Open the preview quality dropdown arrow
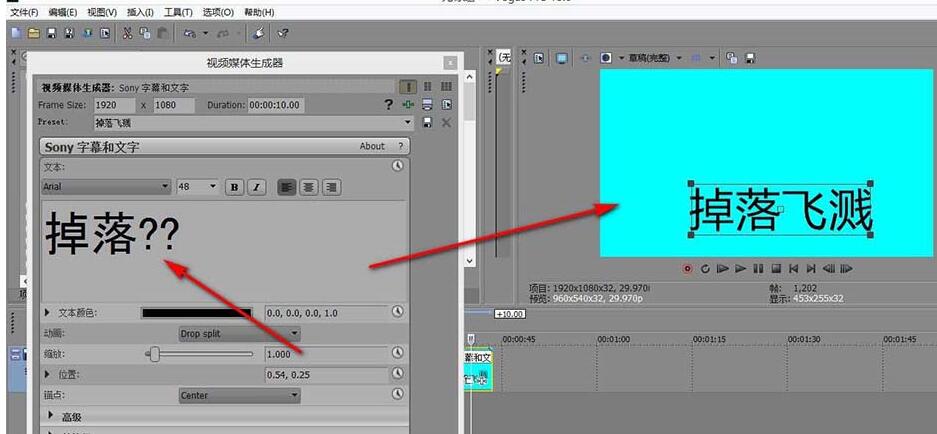 (679, 58)
